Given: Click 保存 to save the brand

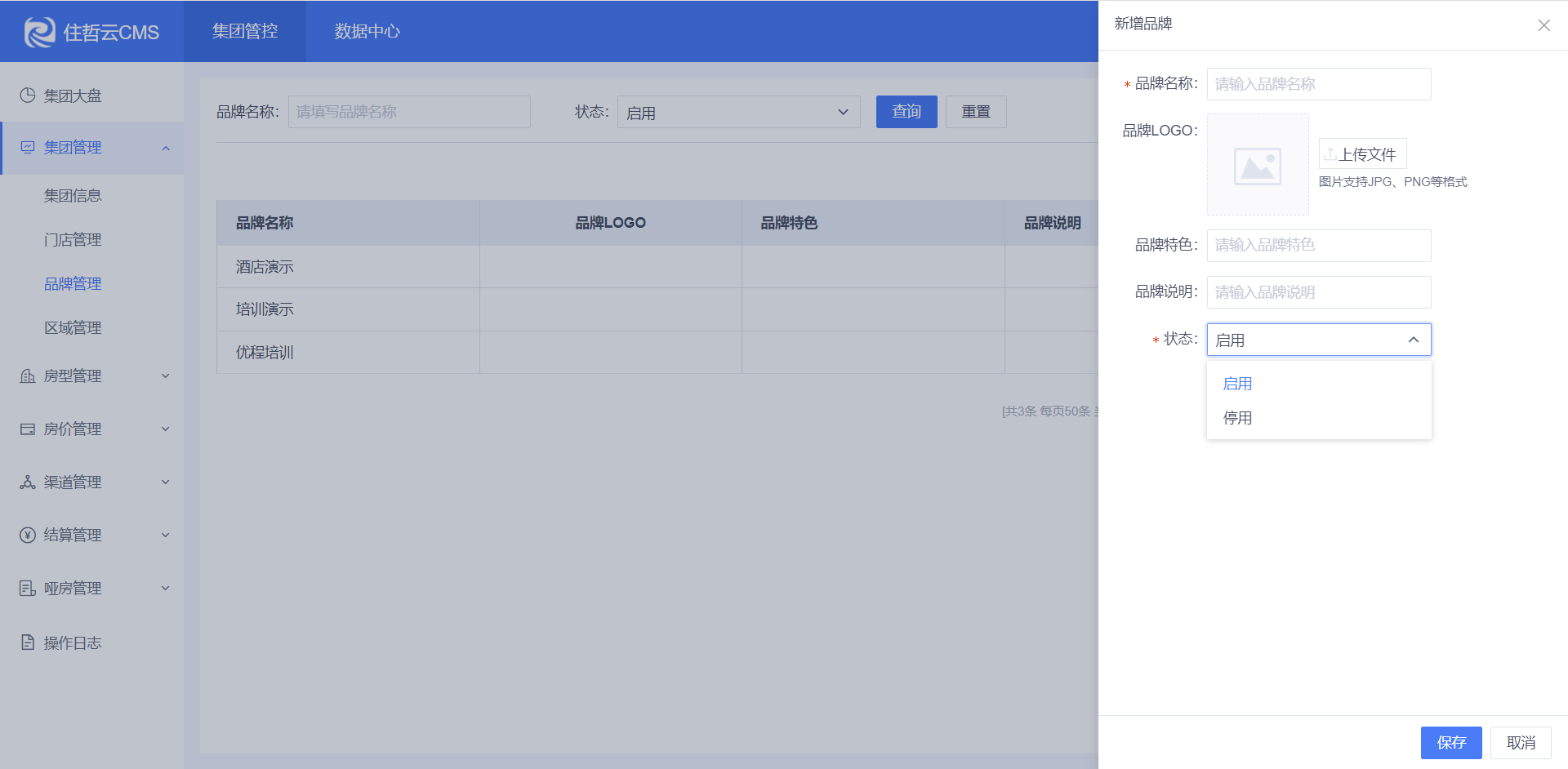Looking at the screenshot, I should click(1451, 743).
